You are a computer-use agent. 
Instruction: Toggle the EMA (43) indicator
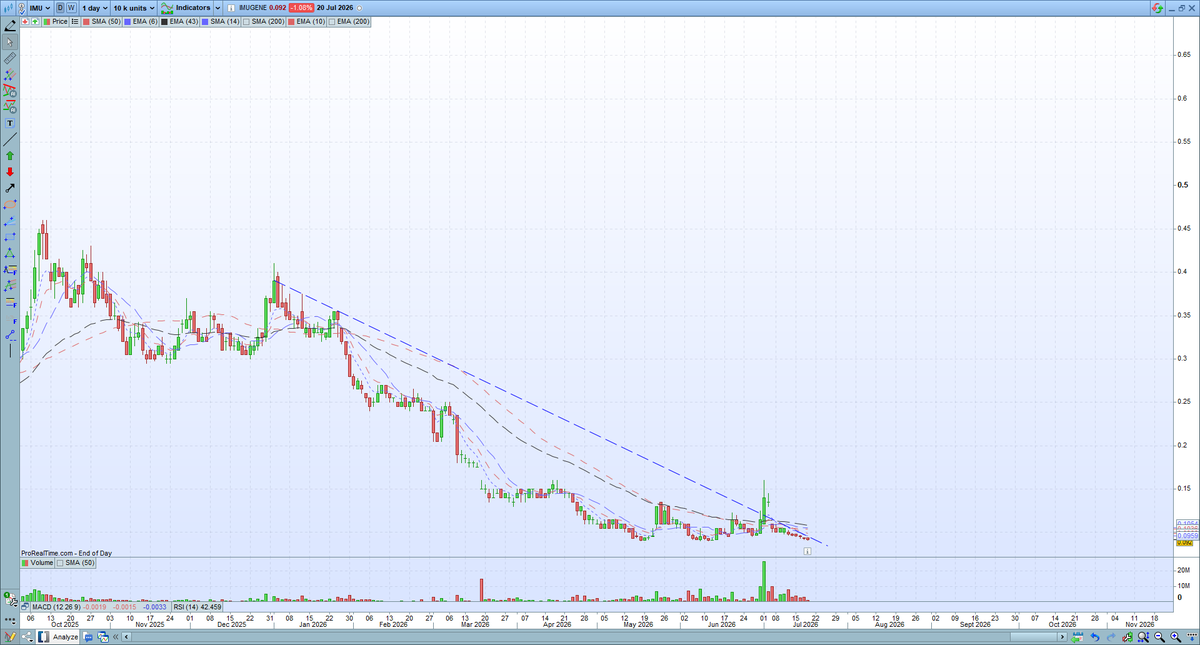[179, 21]
